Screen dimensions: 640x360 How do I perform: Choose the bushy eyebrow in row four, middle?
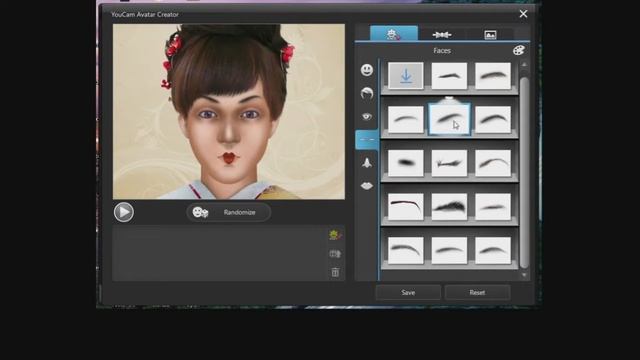pyautogui.click(x=449, y=207)
